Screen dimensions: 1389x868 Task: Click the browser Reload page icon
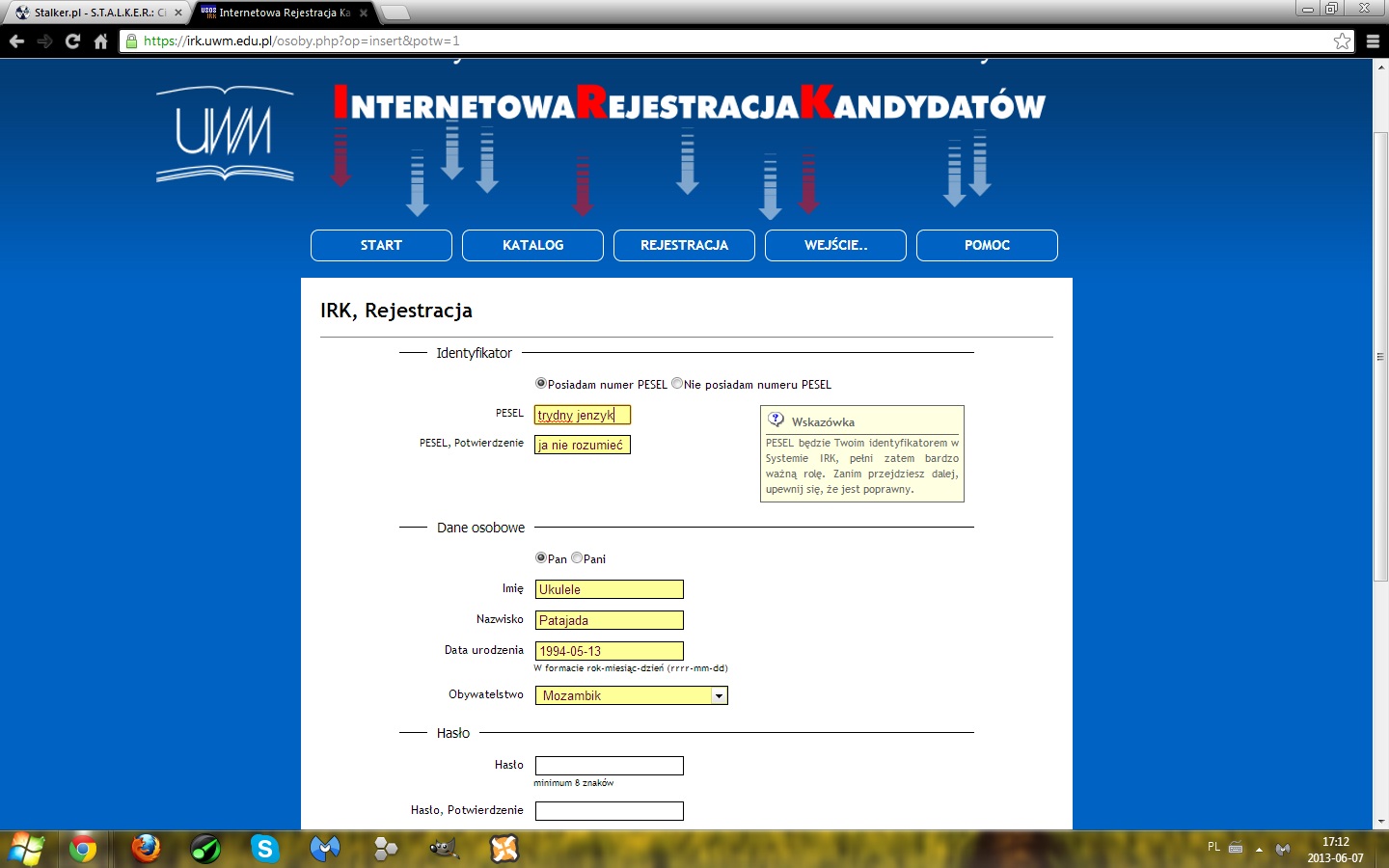(x=72, y=41)
